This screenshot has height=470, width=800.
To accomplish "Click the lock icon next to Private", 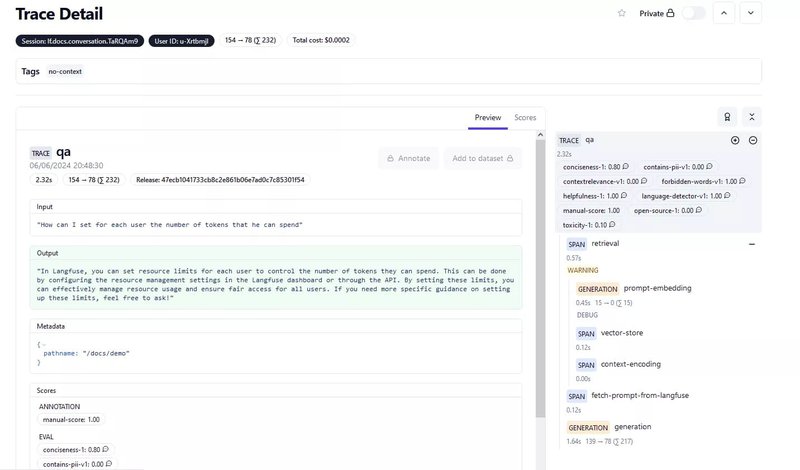I will coord(670,13).
